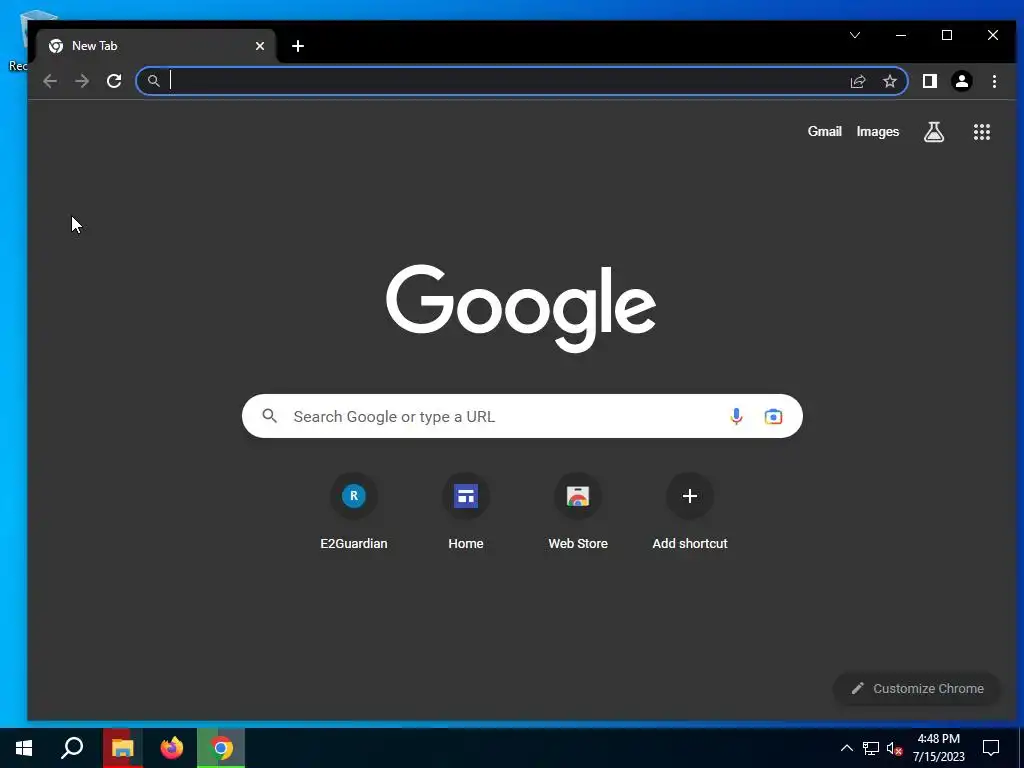Open the Chrome profile avatar menu

click(961, 81)
